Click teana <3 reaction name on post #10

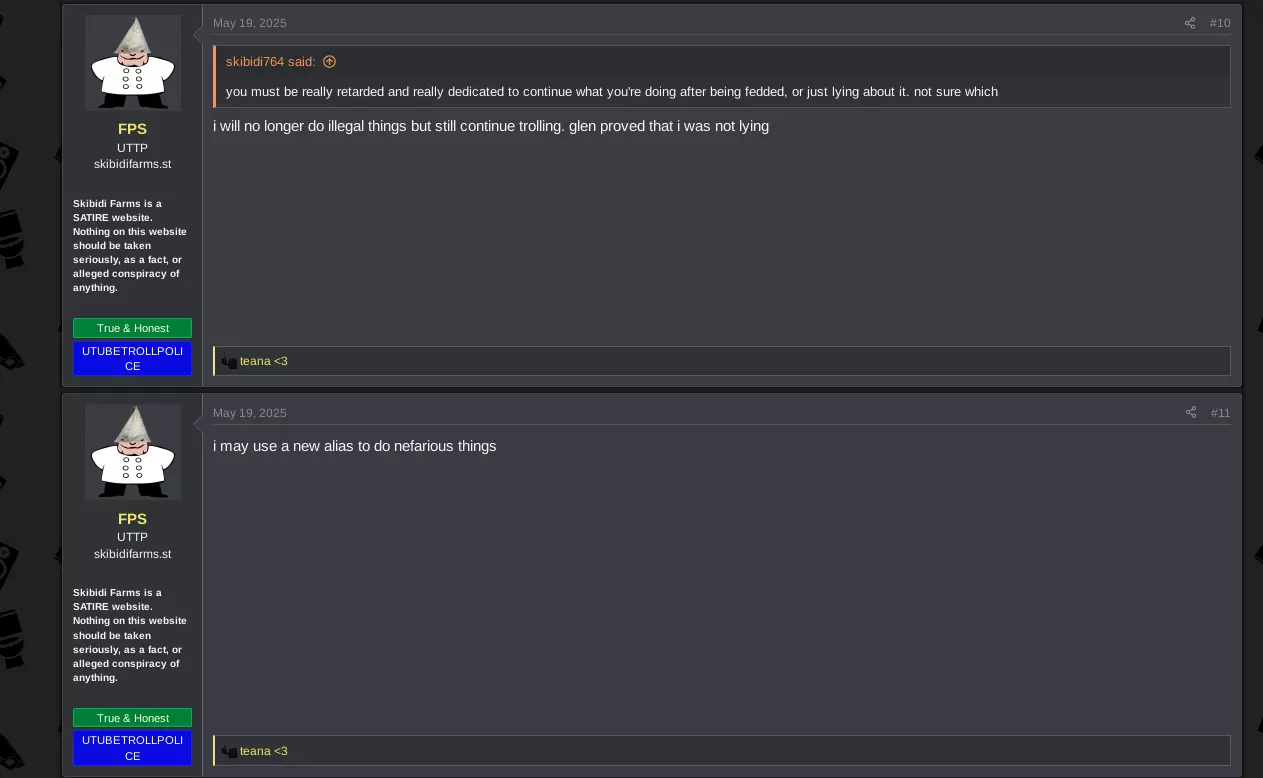(x=264, y=361)
